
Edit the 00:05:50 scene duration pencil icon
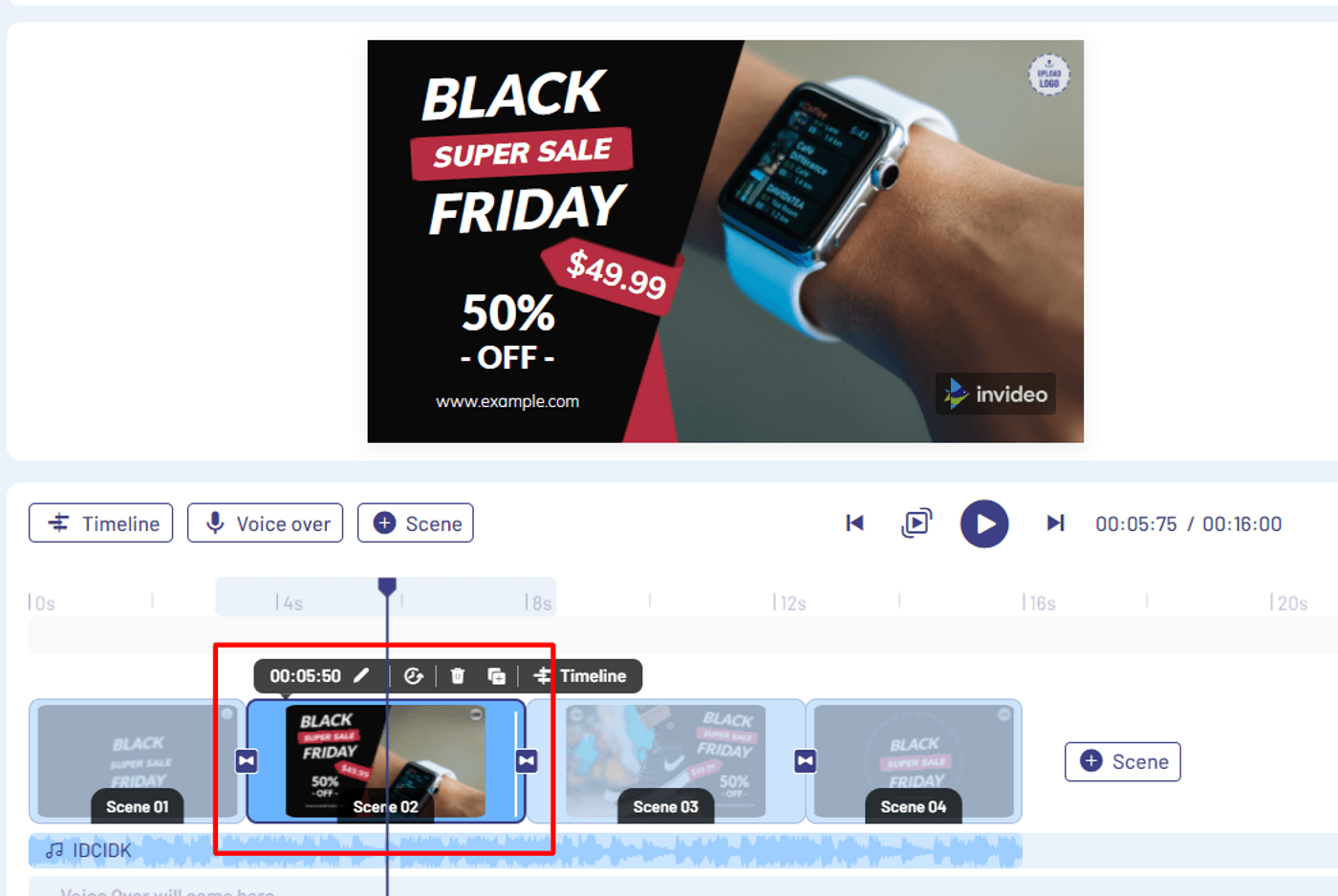click(361, 675)
